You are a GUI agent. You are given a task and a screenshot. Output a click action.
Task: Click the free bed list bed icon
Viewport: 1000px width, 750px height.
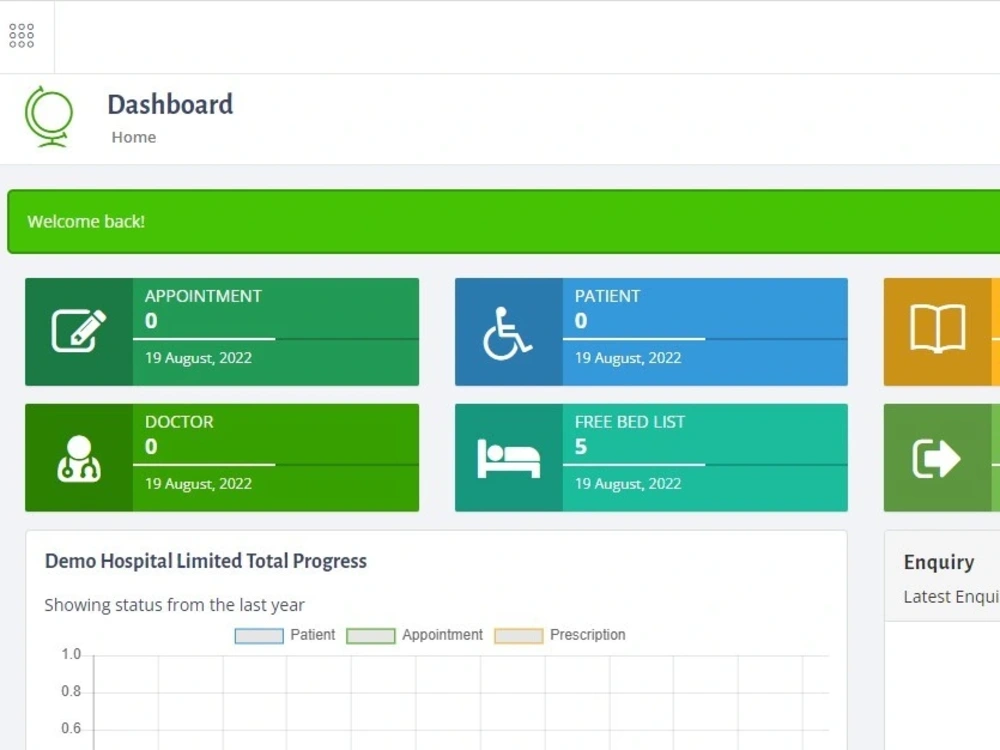click(x=508, y=459)
